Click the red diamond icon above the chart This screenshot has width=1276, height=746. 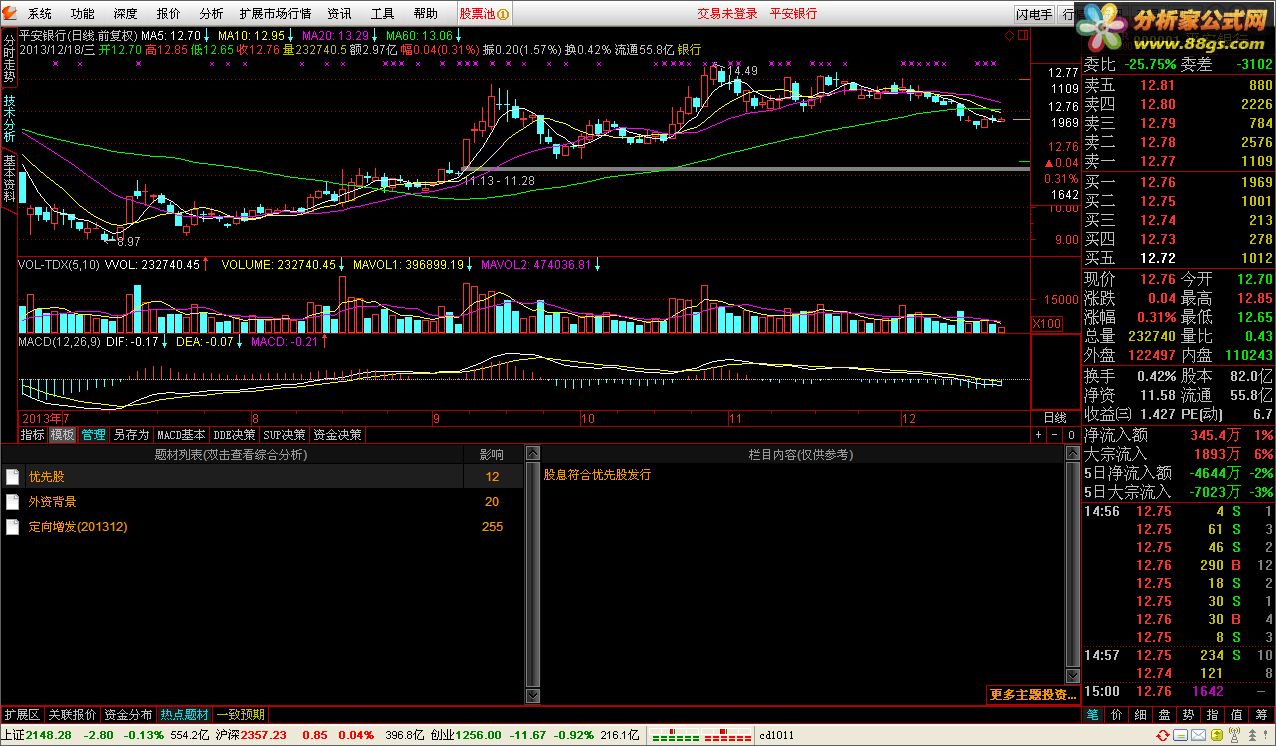[1008, 36]
